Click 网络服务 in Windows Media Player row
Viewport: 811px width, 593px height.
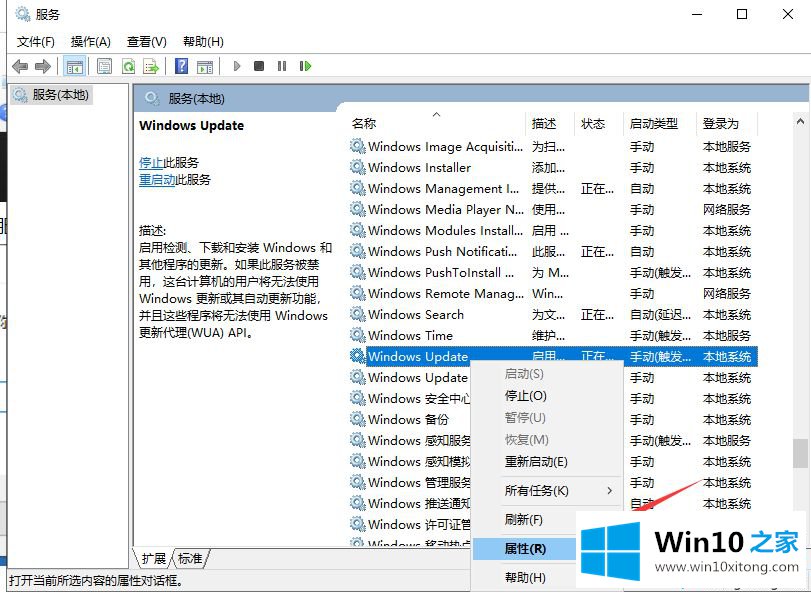[x=727, y=209]
